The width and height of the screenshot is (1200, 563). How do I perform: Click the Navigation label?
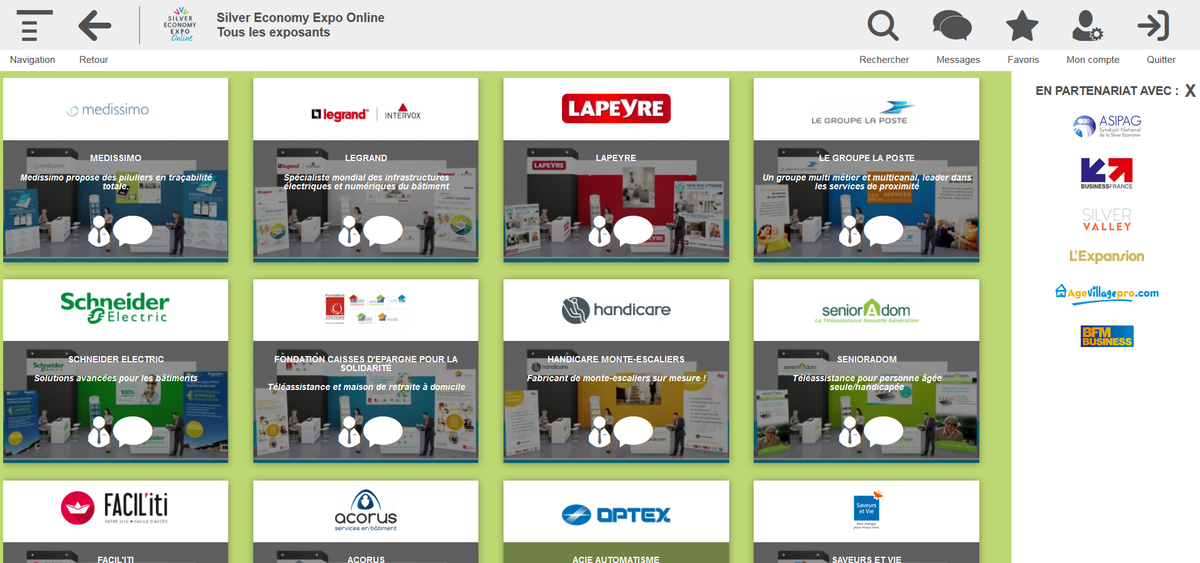coord(33,60)
